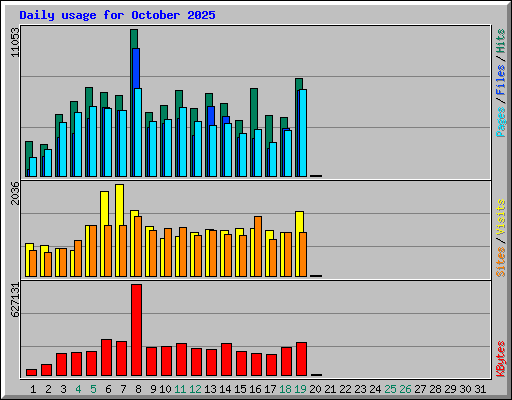
Task: Click day label 15 on the x-axis
Action: click(x=240, y=389)
